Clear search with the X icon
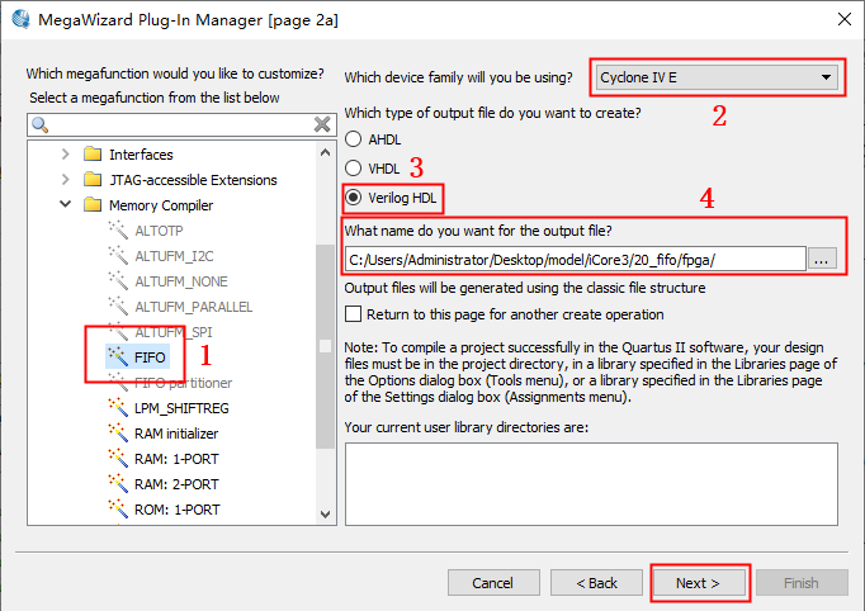Screen dimensions: 865x611 pyautogui.click(x=322, y=124)
